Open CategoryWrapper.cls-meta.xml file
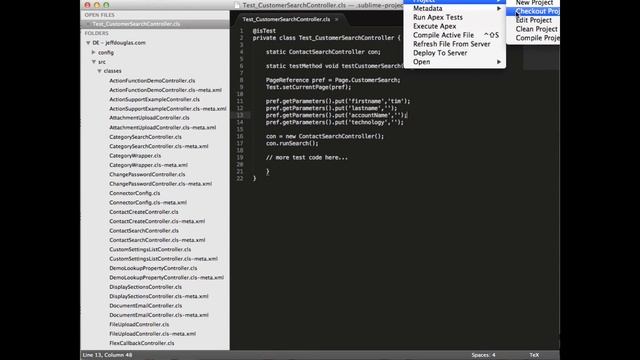 tap(149, 165)
